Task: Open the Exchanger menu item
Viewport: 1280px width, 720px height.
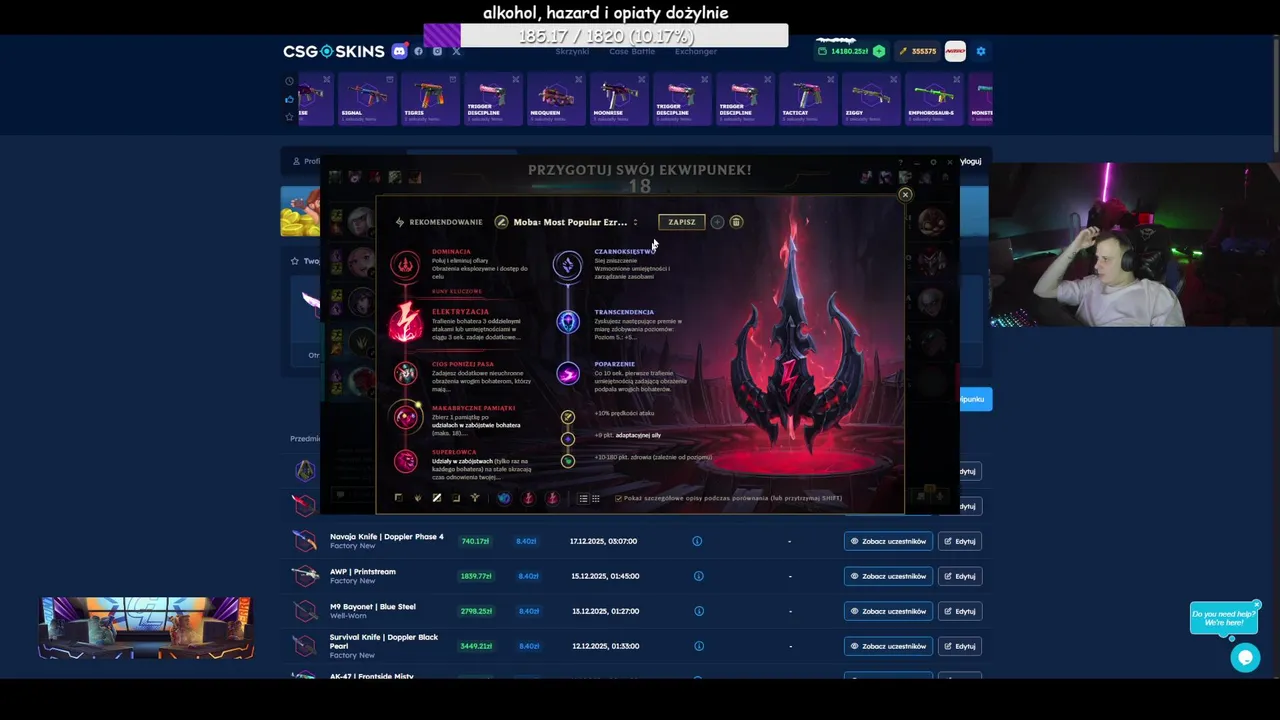Action: point(696,51)
